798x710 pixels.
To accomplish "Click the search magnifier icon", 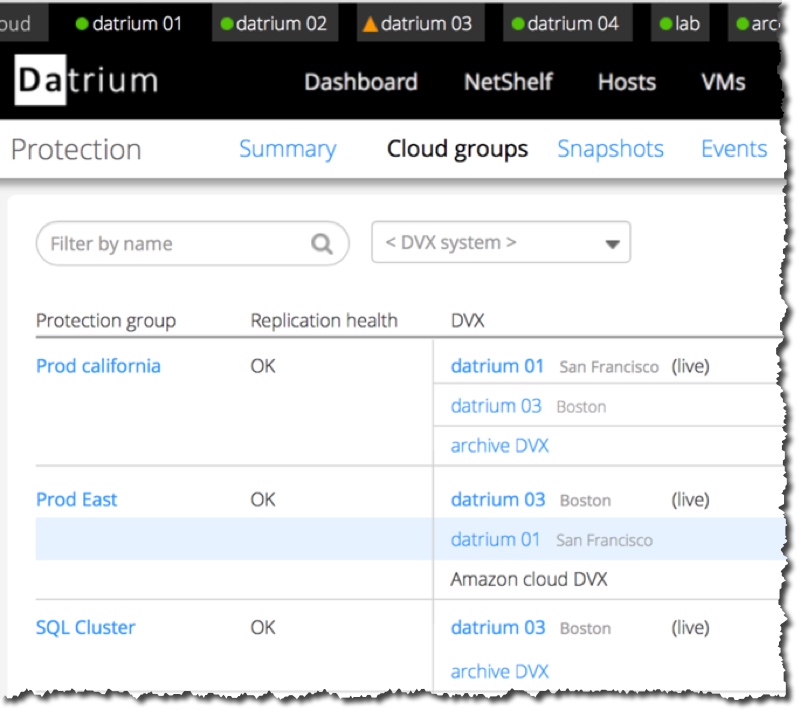I will pyautogui.click(x=322, y=244).
